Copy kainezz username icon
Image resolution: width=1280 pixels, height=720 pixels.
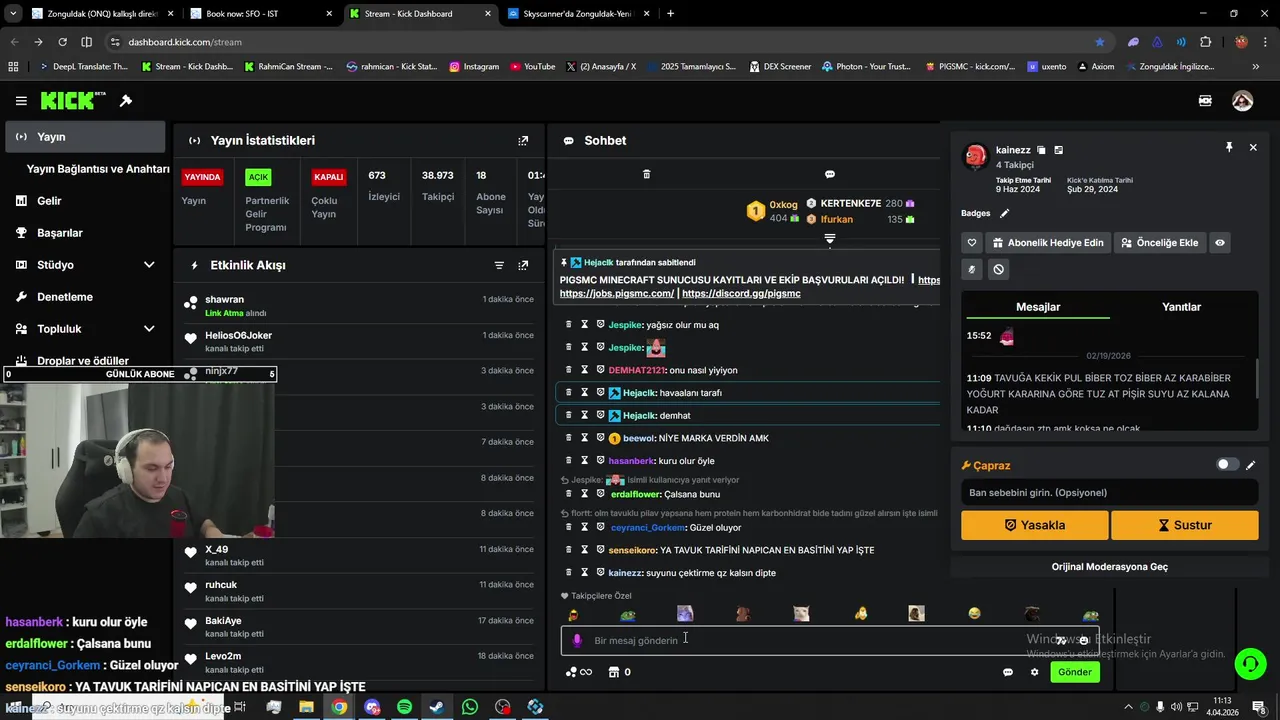(1041, 150)
